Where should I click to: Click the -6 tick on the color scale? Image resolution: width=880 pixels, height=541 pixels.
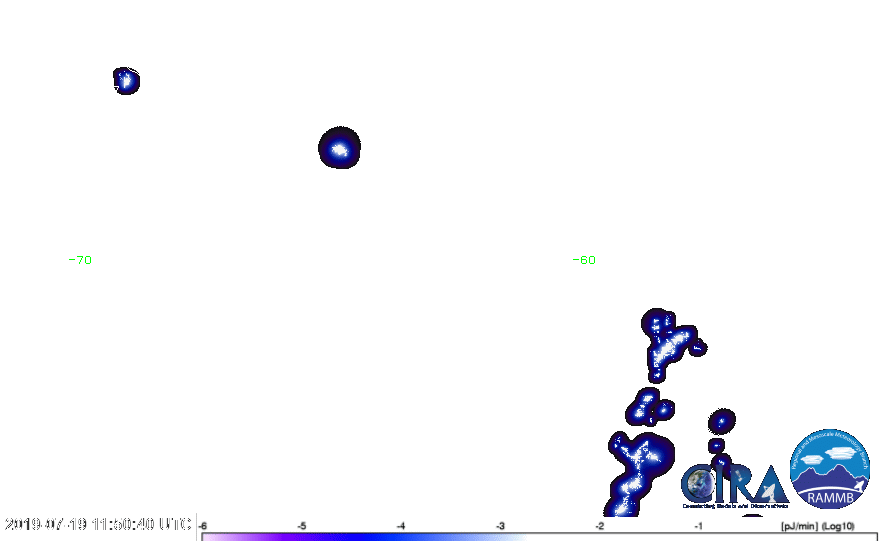click(x=203, y=525)
